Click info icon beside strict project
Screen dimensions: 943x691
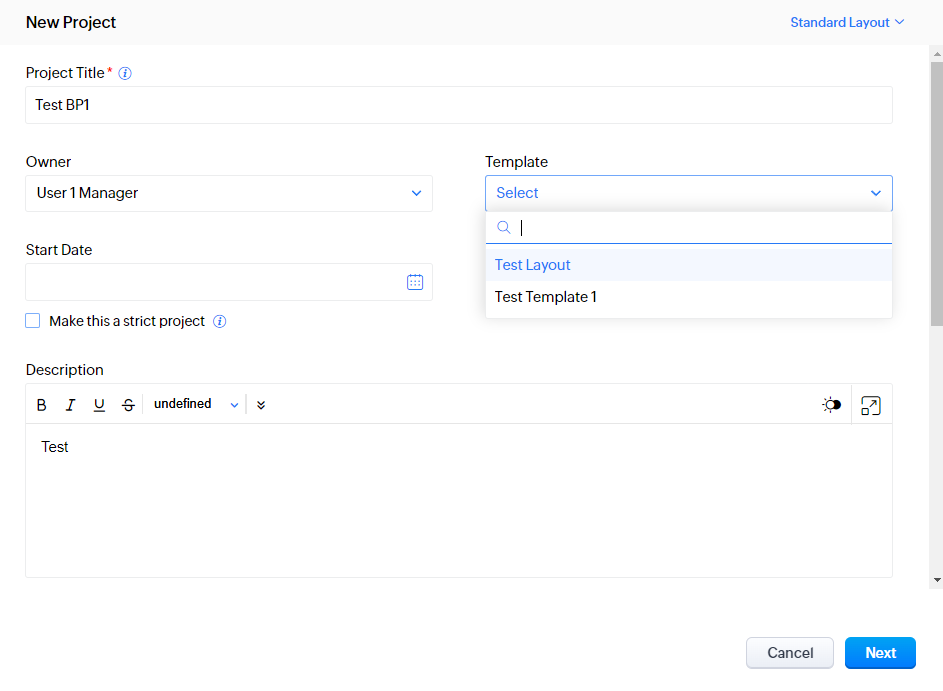pyautogui.click(x=220, y=322)
